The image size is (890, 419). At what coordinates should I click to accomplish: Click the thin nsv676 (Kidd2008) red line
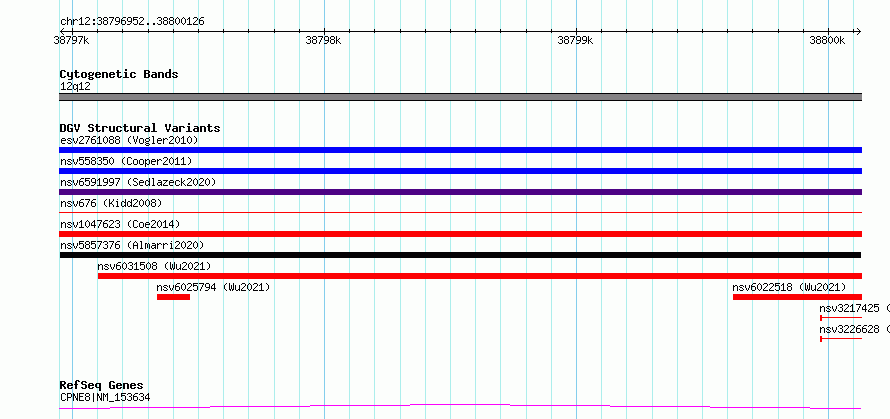[x=460, y=212]
